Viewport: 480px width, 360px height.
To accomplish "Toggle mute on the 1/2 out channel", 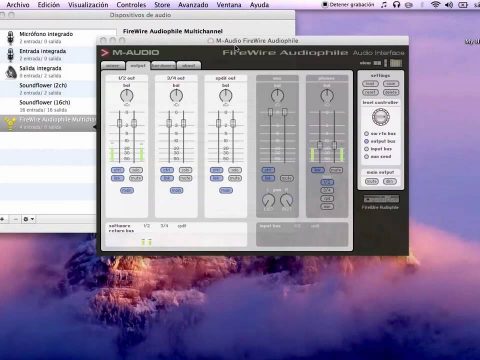I will coord(136,178).
